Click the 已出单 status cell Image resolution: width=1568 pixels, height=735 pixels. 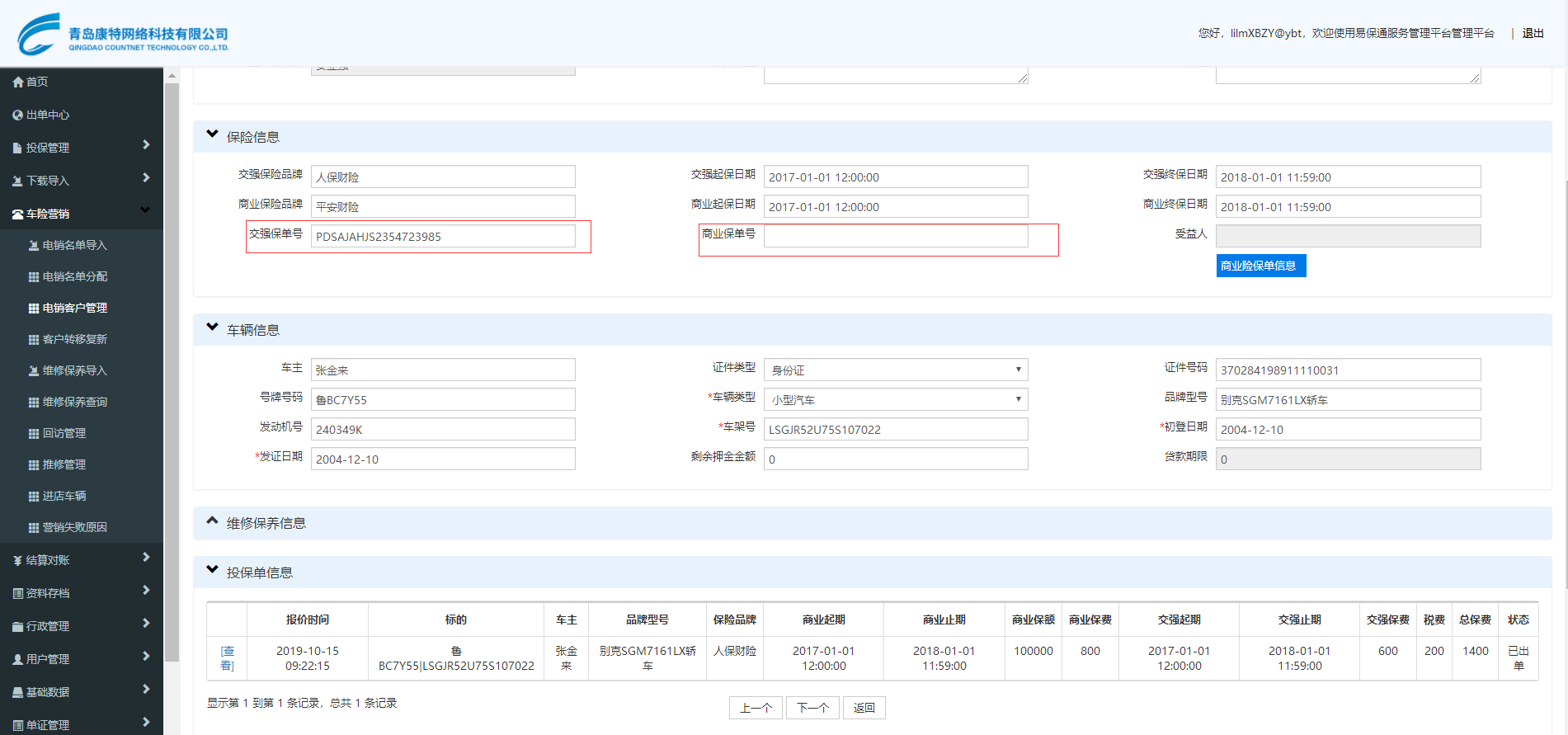coord(1519,658)
